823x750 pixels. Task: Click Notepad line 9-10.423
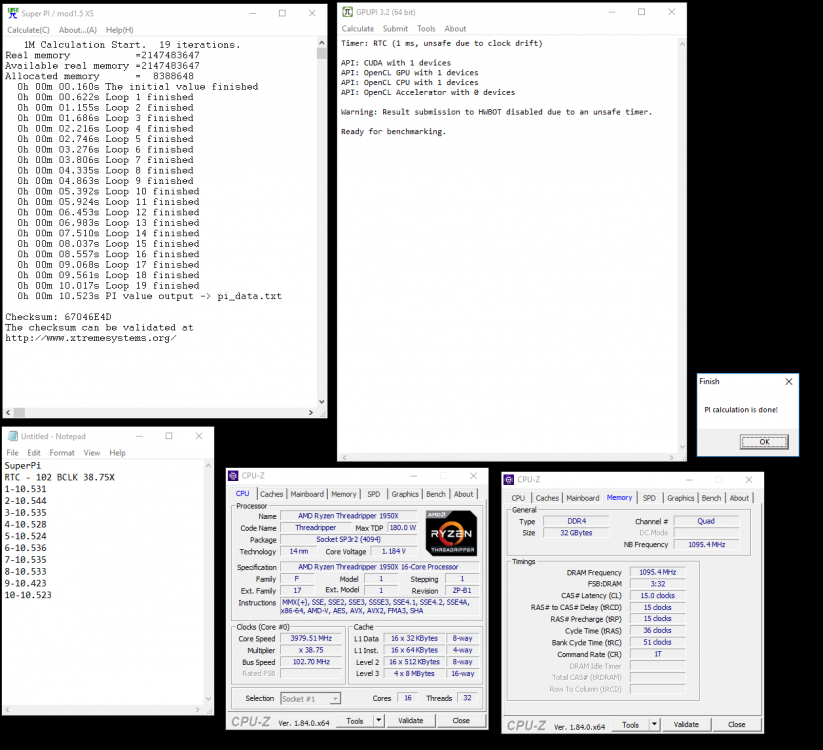(26, 583)
